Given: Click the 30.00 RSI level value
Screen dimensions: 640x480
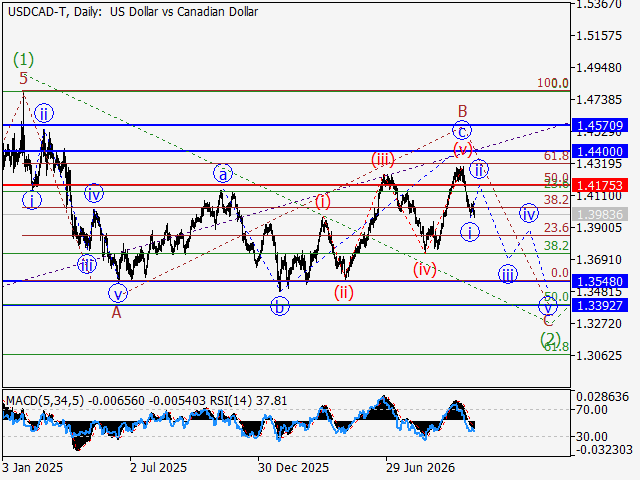Looking at the screenshot, I should tap(592, 437).
